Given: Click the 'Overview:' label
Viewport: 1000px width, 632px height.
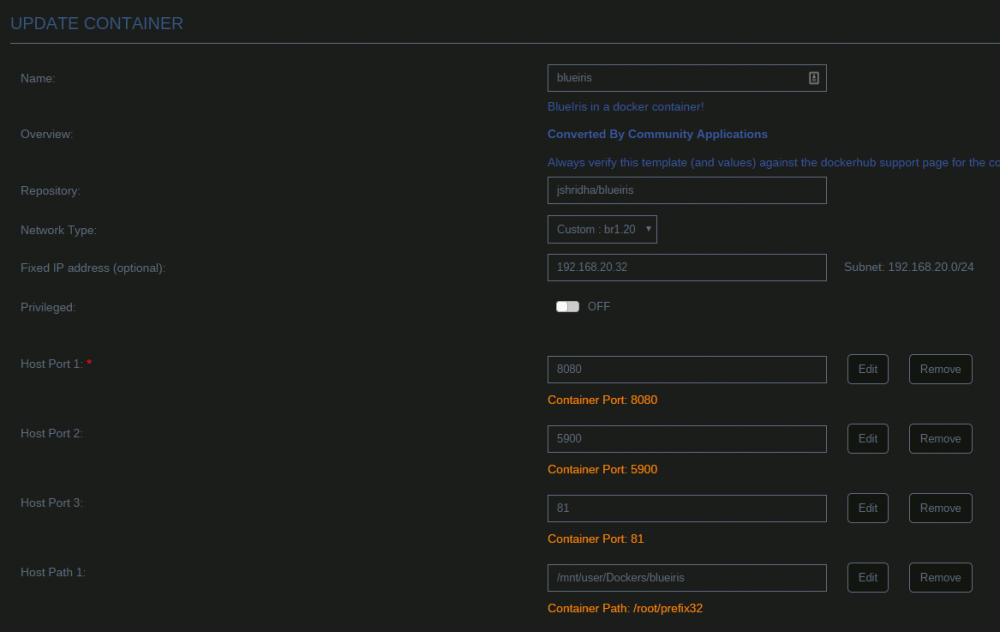Looking at the screenshot, I should (x=47, y=134).
